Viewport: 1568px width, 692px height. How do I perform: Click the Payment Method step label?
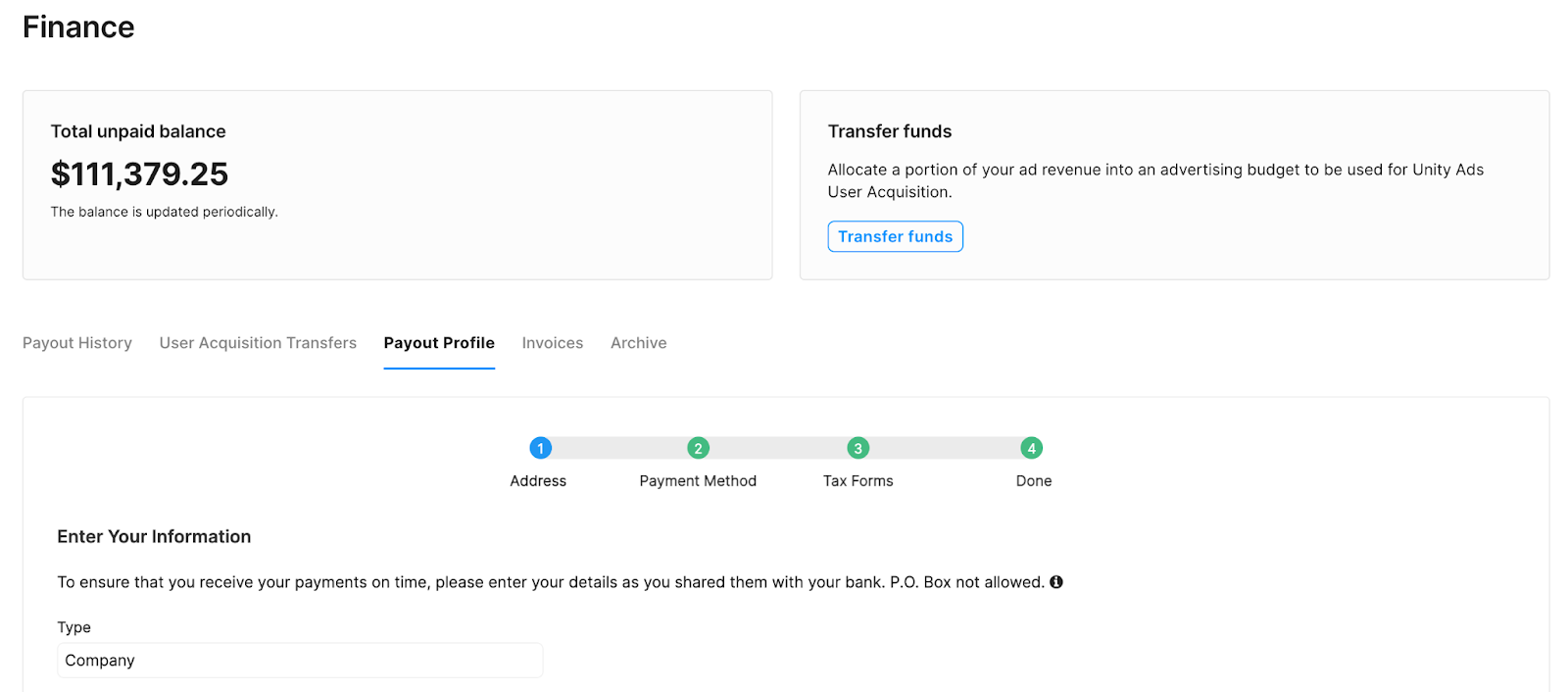point(698,481)
